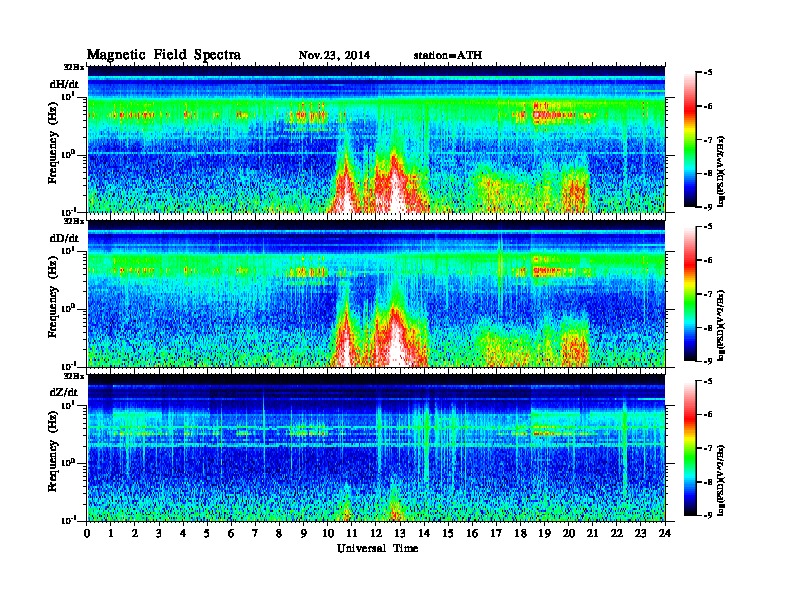This screenshot has width=792, height=612.
Task: Click the "Universal Time" axis title
Action: coord(377,548)
